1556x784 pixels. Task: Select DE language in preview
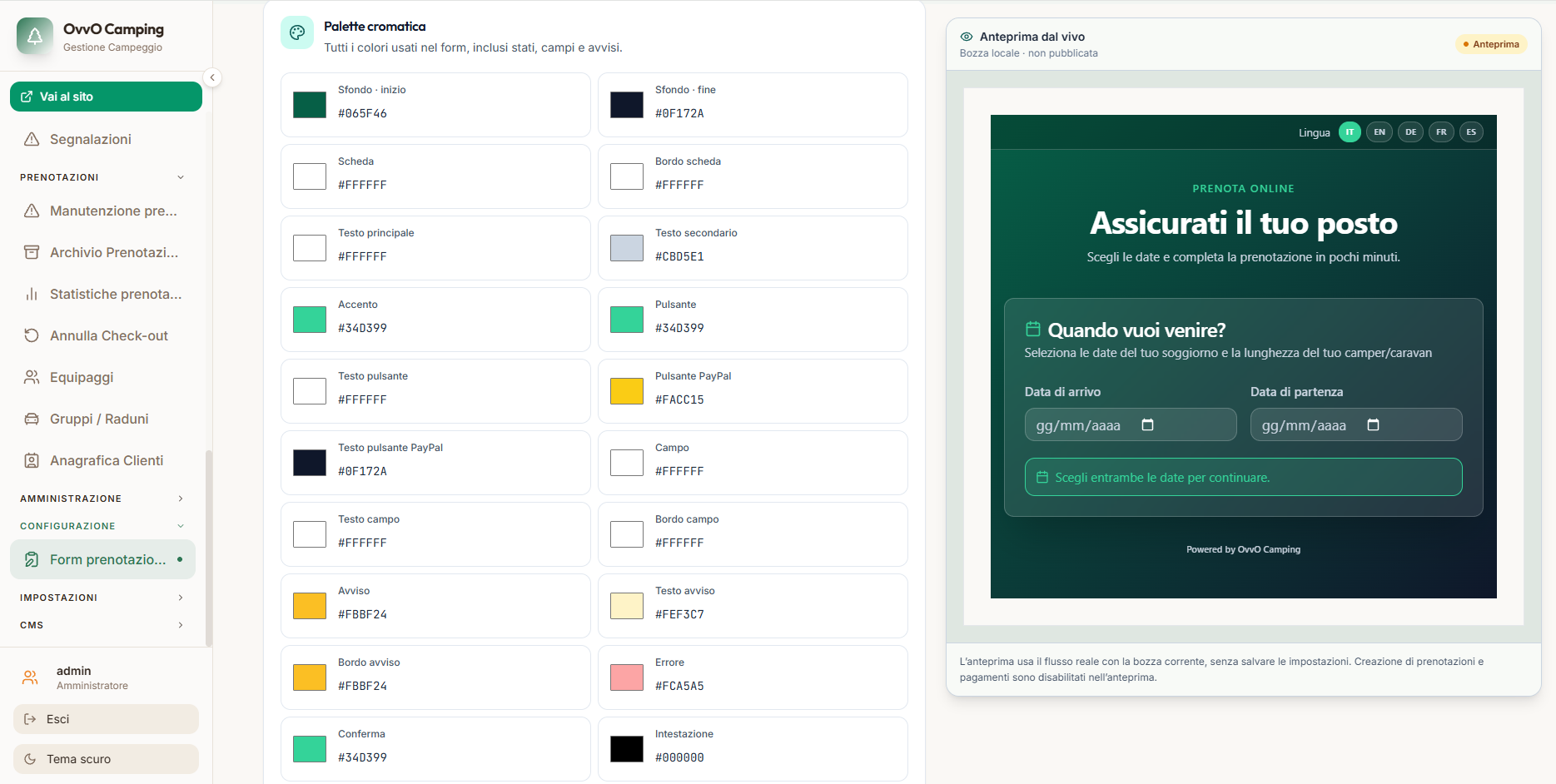click(x=1410, y=132)
